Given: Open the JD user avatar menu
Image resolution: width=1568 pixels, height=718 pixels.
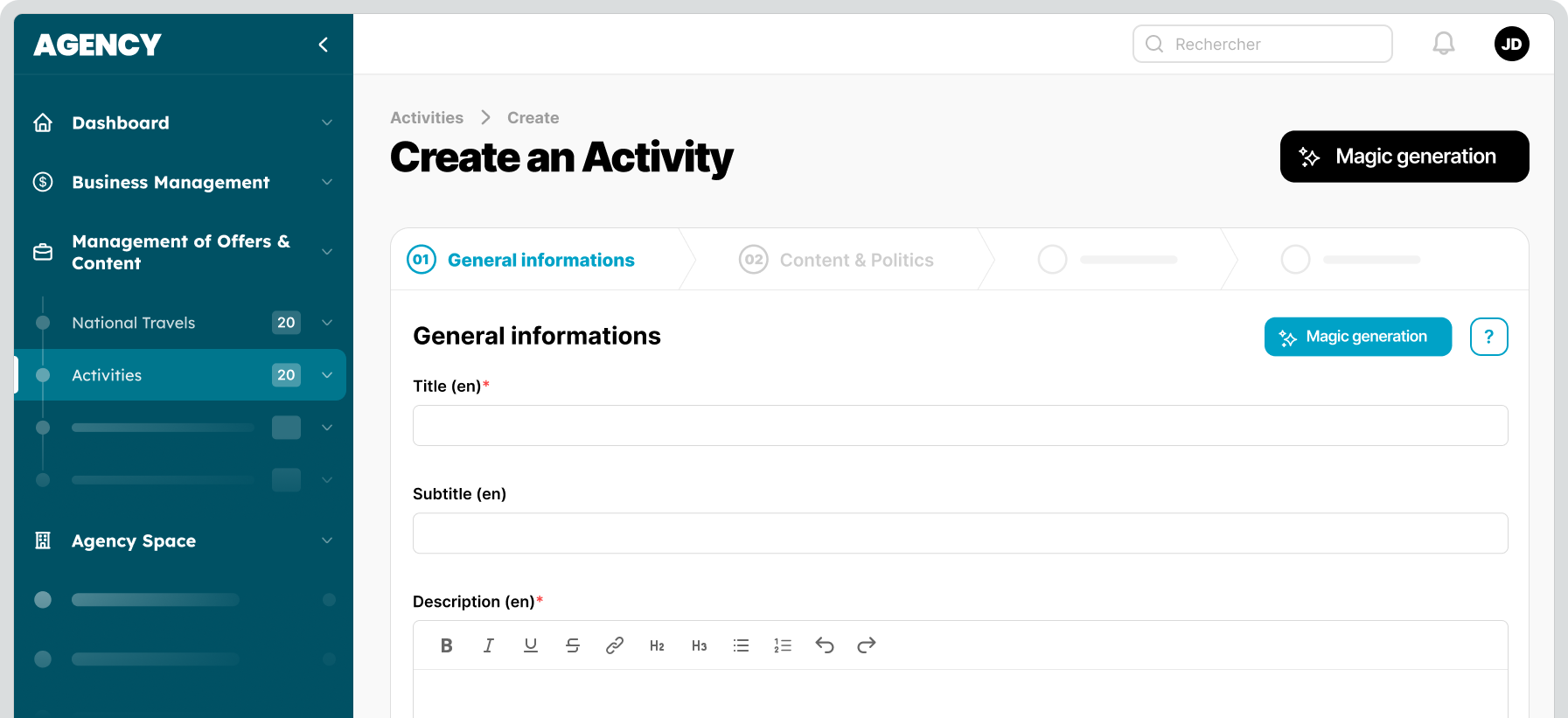Looking at the screenshot, I should click(x=1512, y=44).
